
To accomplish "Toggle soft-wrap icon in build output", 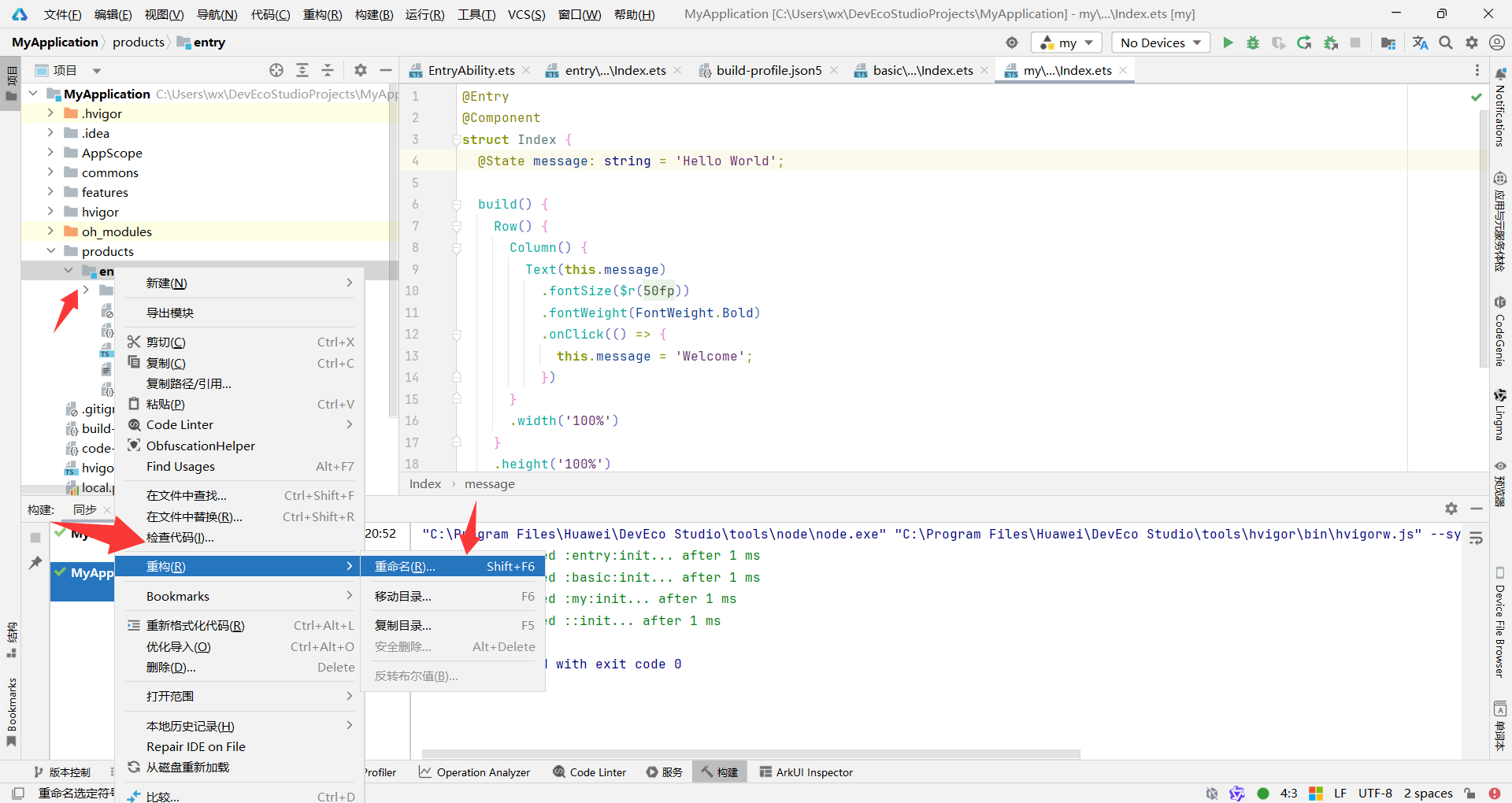I will point(1477,538).
